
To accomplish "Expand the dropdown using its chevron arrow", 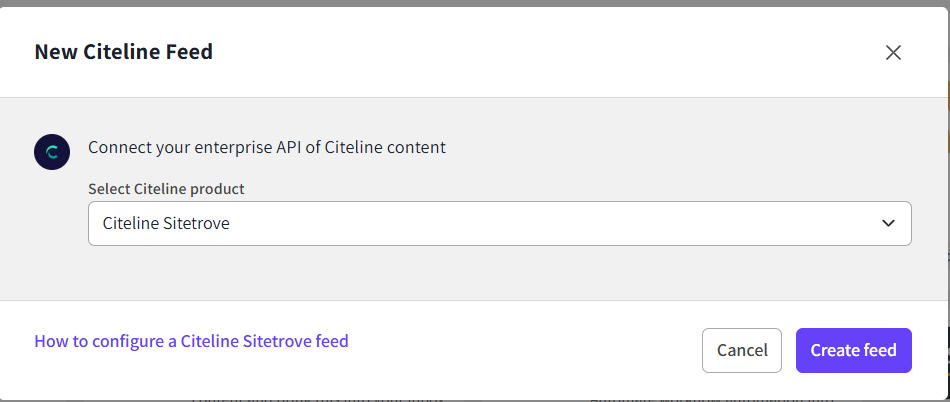I will coord(888,223).
